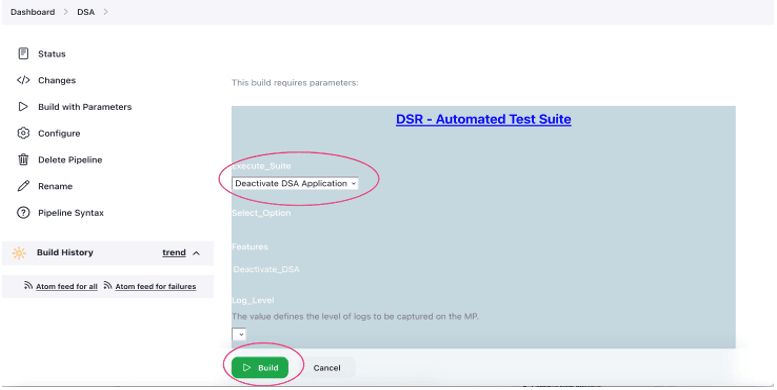This screenshot has width=777, height=390.
Task: Go to Dashboard breadcrumb
Action: pyautogui.click(x=33, y=12)
